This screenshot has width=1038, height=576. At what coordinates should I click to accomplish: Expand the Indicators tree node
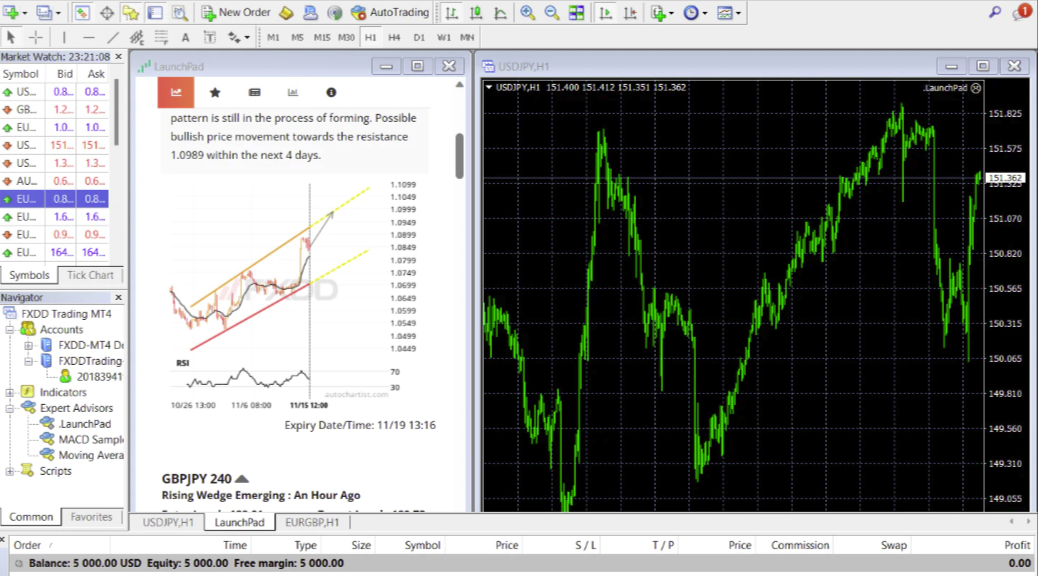pyautogui.click(x=11, y=393)
